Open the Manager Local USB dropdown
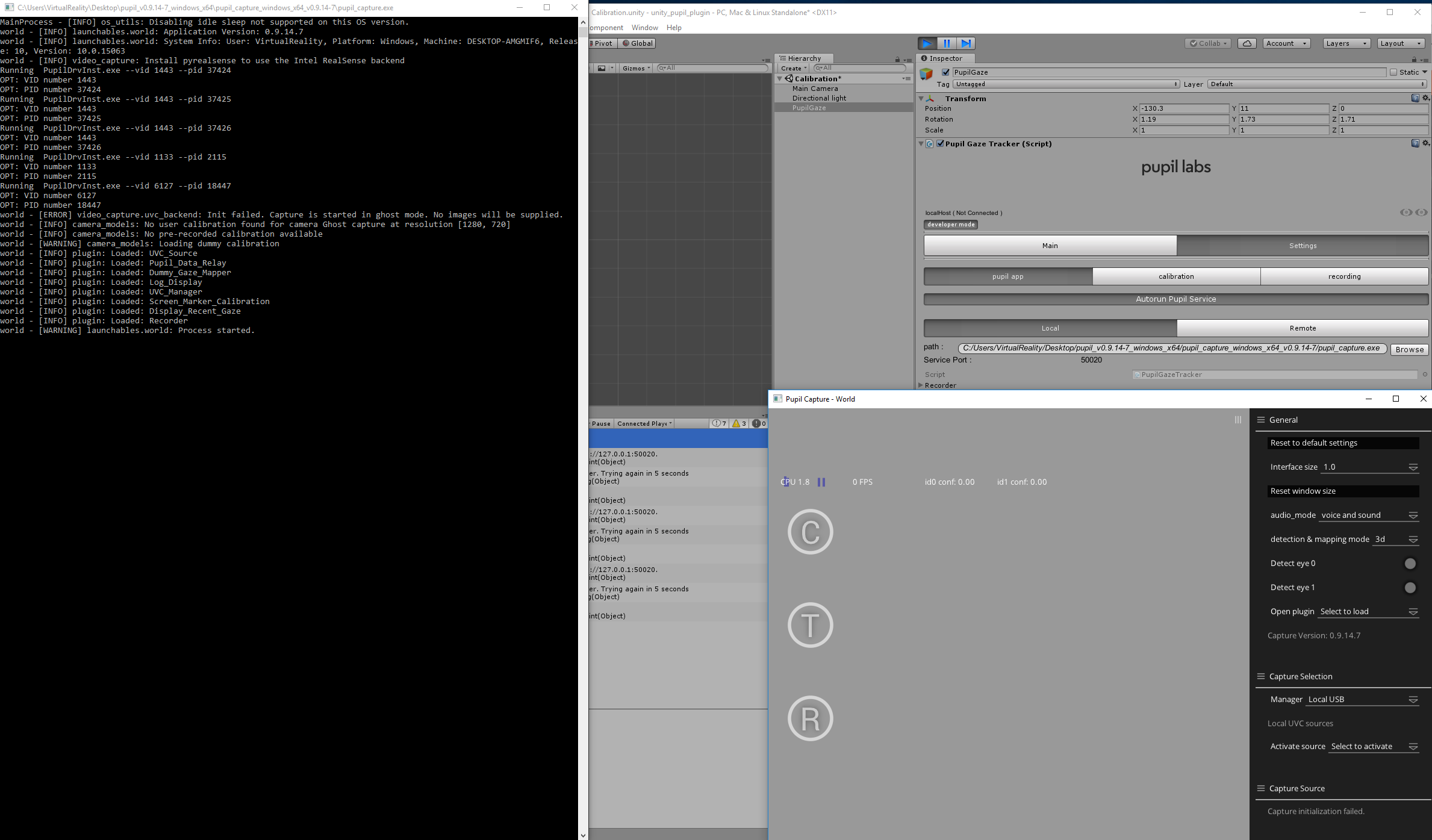Screen dimensions: 1432x840 [1362, 700]
